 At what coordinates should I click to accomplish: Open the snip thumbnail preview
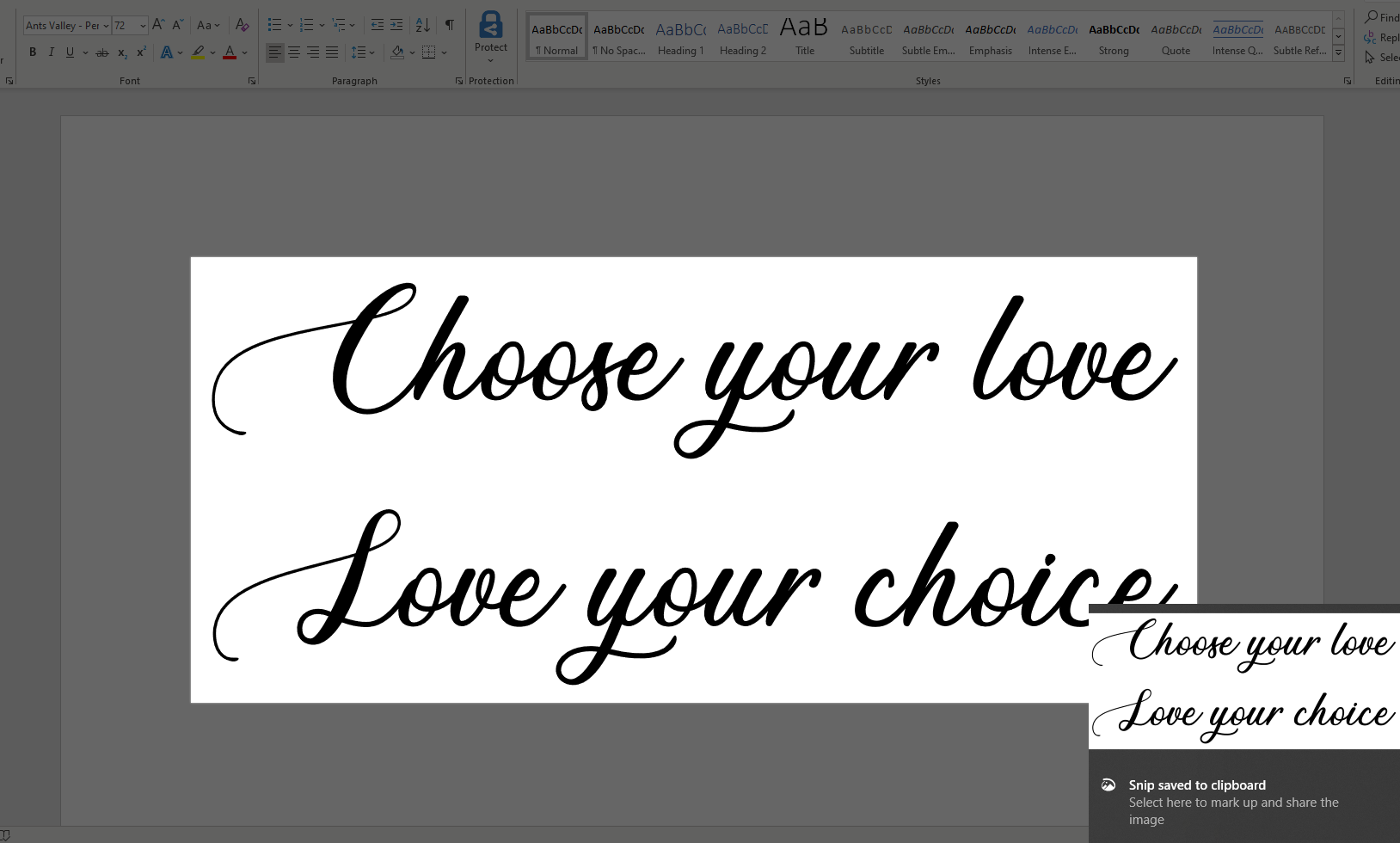point(1244,680)
